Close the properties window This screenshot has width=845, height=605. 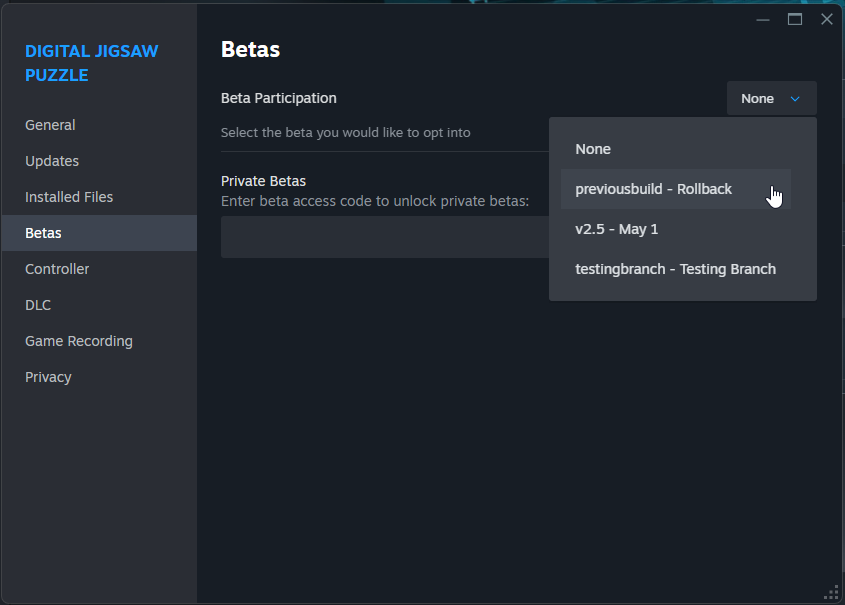827,20
